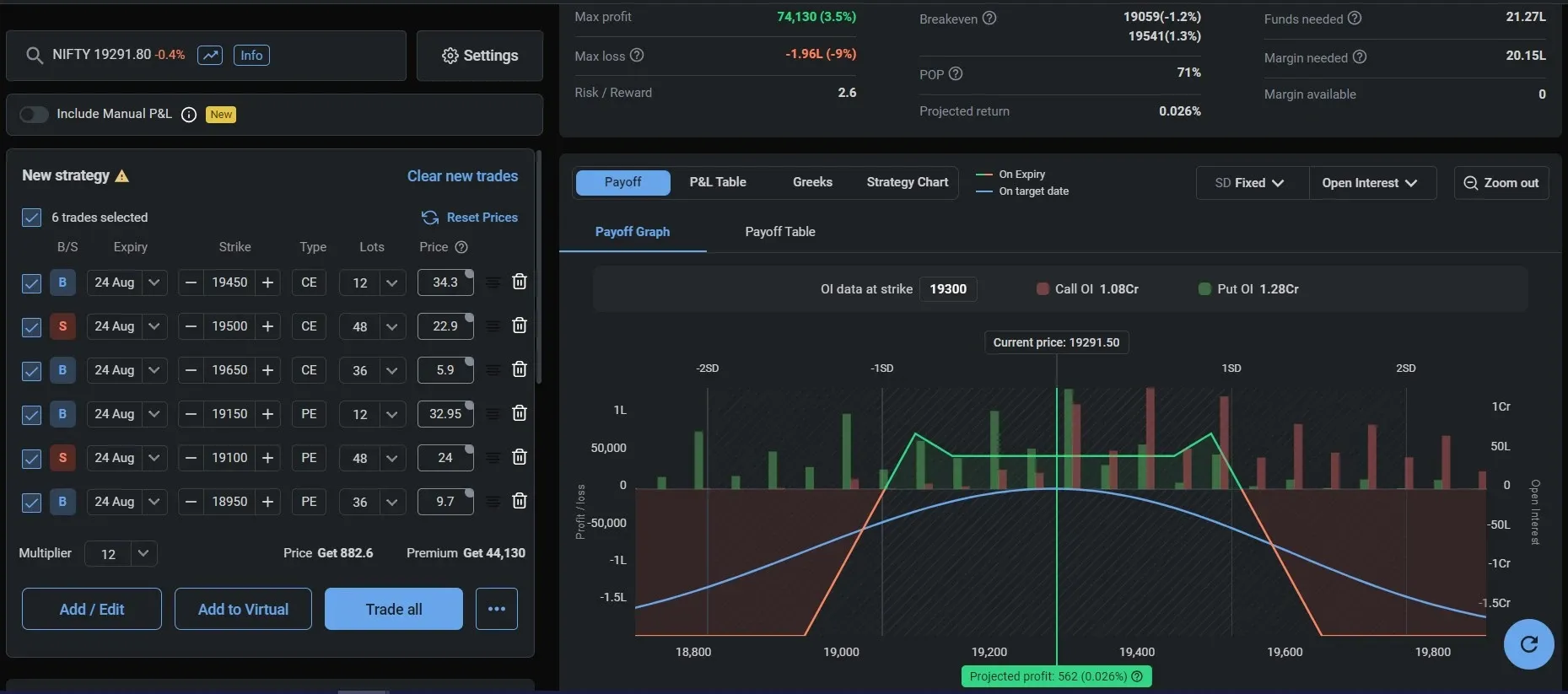The image size is (1568, 694).
Task: Click the New strategy warning icon
Action: (x=122, y=176)
